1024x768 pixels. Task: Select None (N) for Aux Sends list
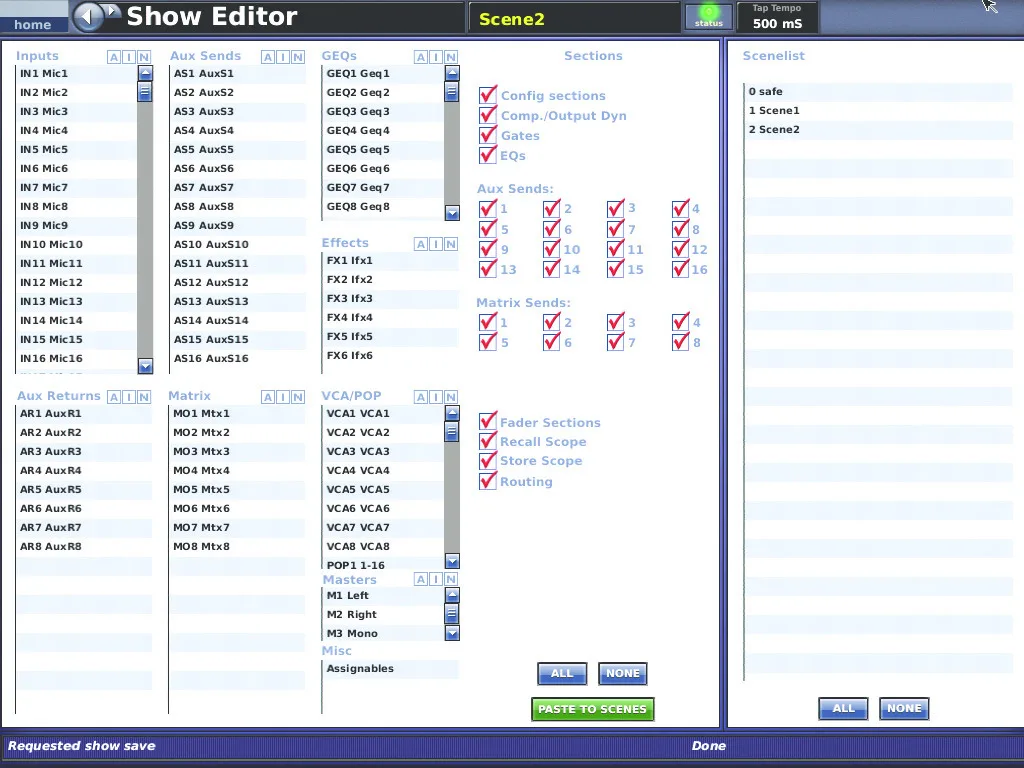[298, 57]
